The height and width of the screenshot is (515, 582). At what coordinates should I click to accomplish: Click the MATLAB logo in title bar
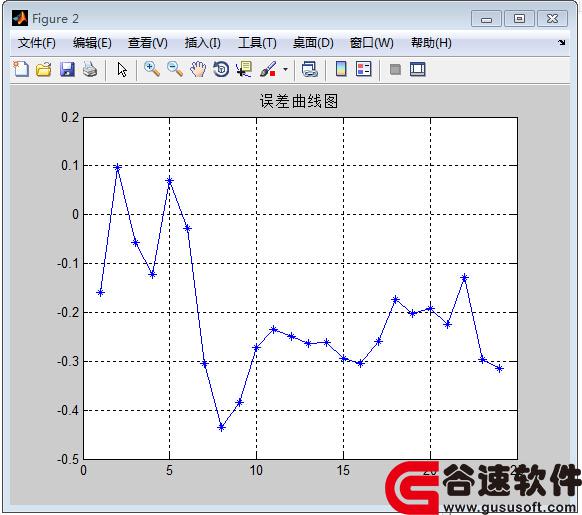(20, 18)
